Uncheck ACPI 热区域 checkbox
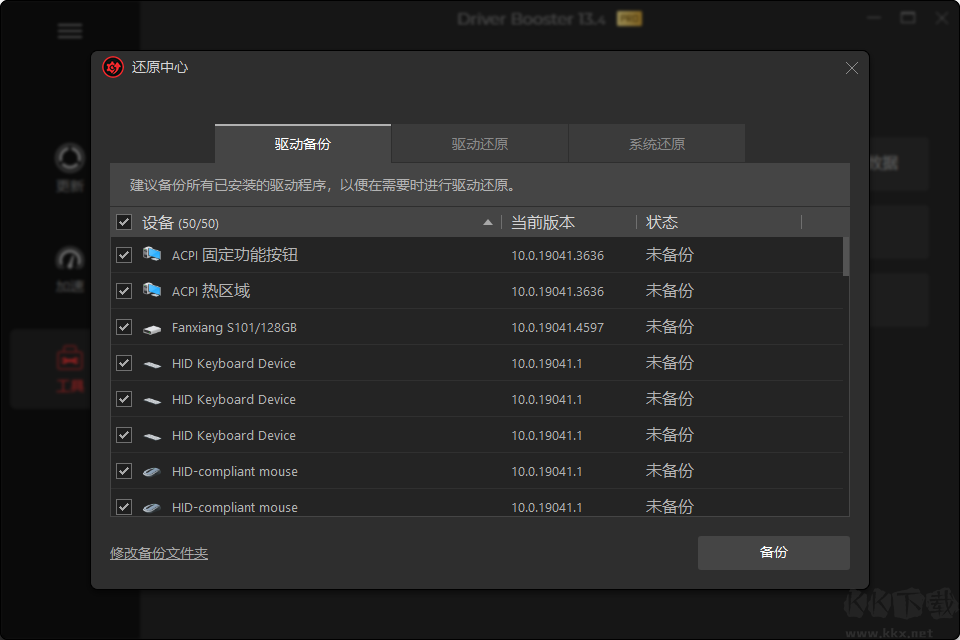Viewport: 960px width, 640px height. pos(124,291)
